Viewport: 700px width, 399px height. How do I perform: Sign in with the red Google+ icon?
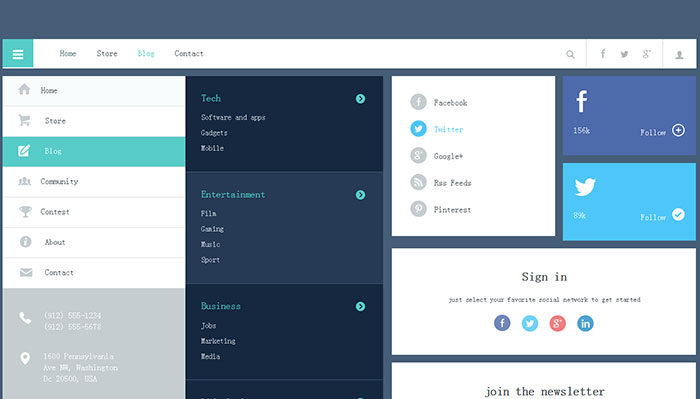[557, 323]
